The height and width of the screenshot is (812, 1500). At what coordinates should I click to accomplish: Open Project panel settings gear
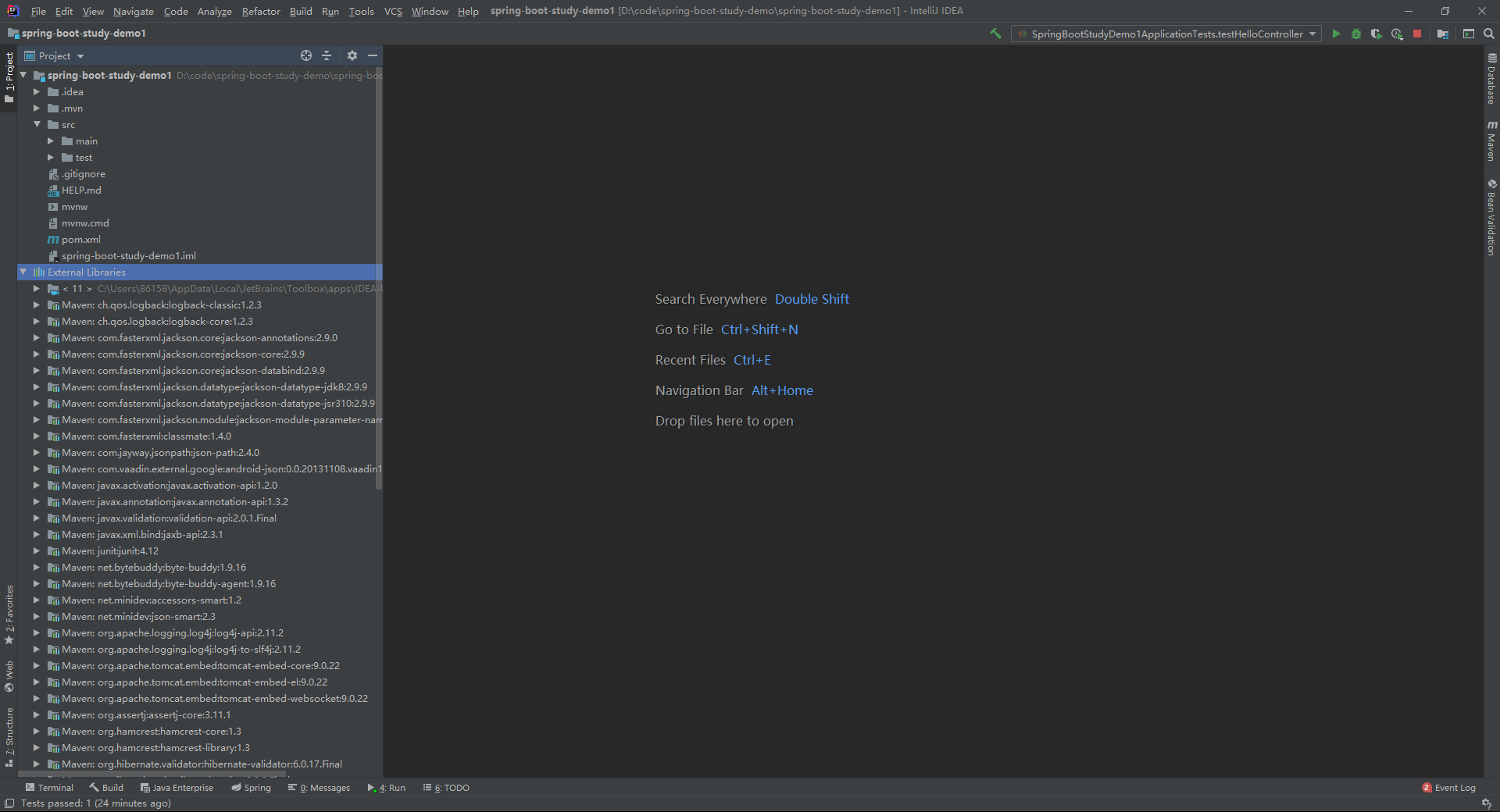(352, 55)
